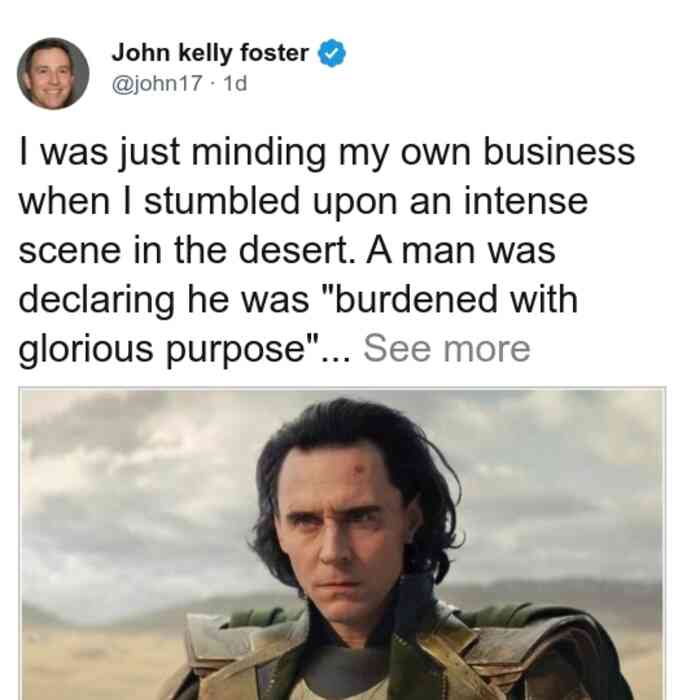This screenshot has width=700, height=700.
Task: Open the attached desert scene image
Action: coord(342,544)
